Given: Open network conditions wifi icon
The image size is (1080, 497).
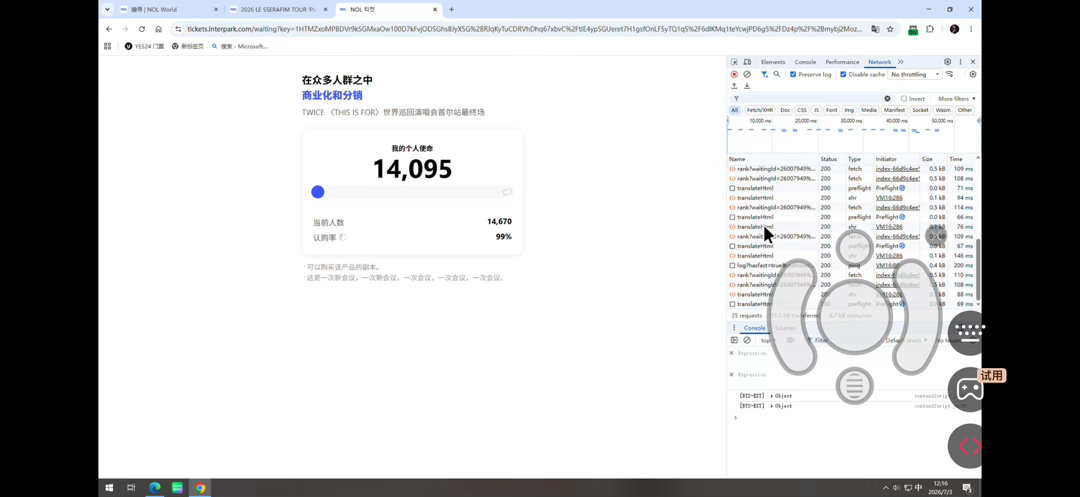Looking at the screenshot, I should 949,74.
